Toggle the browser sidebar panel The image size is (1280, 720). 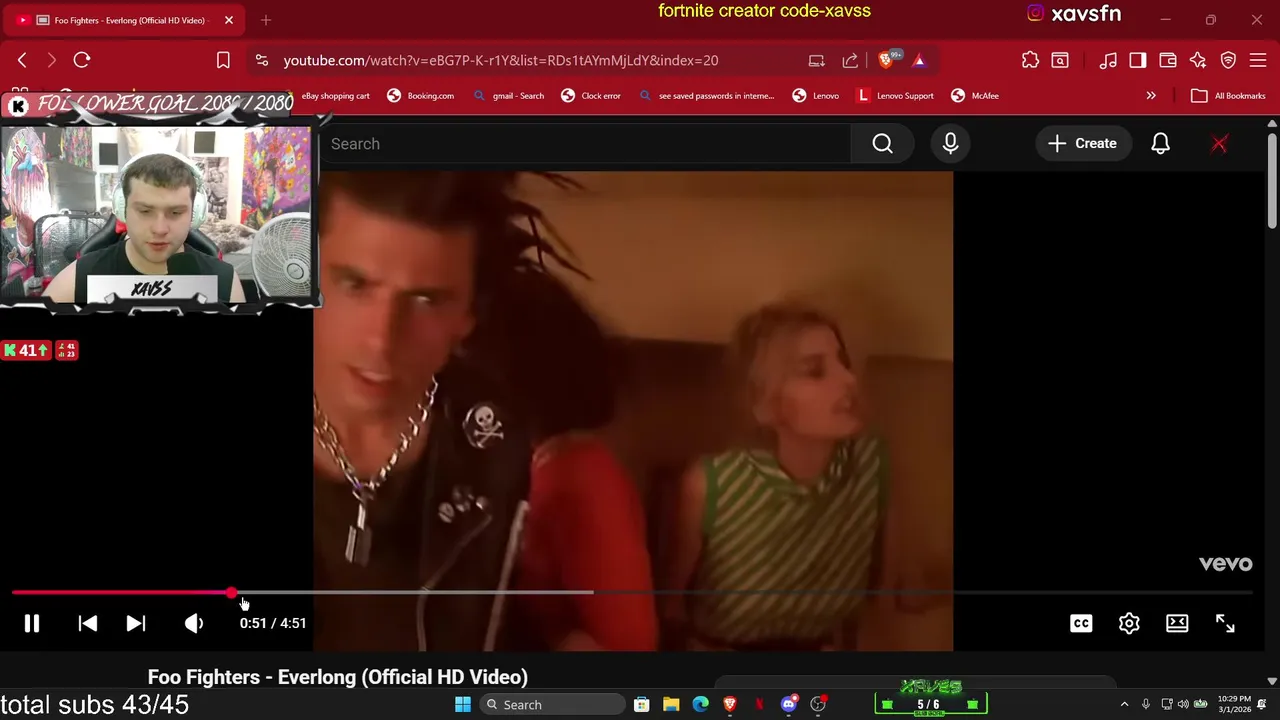(1138, 61)
